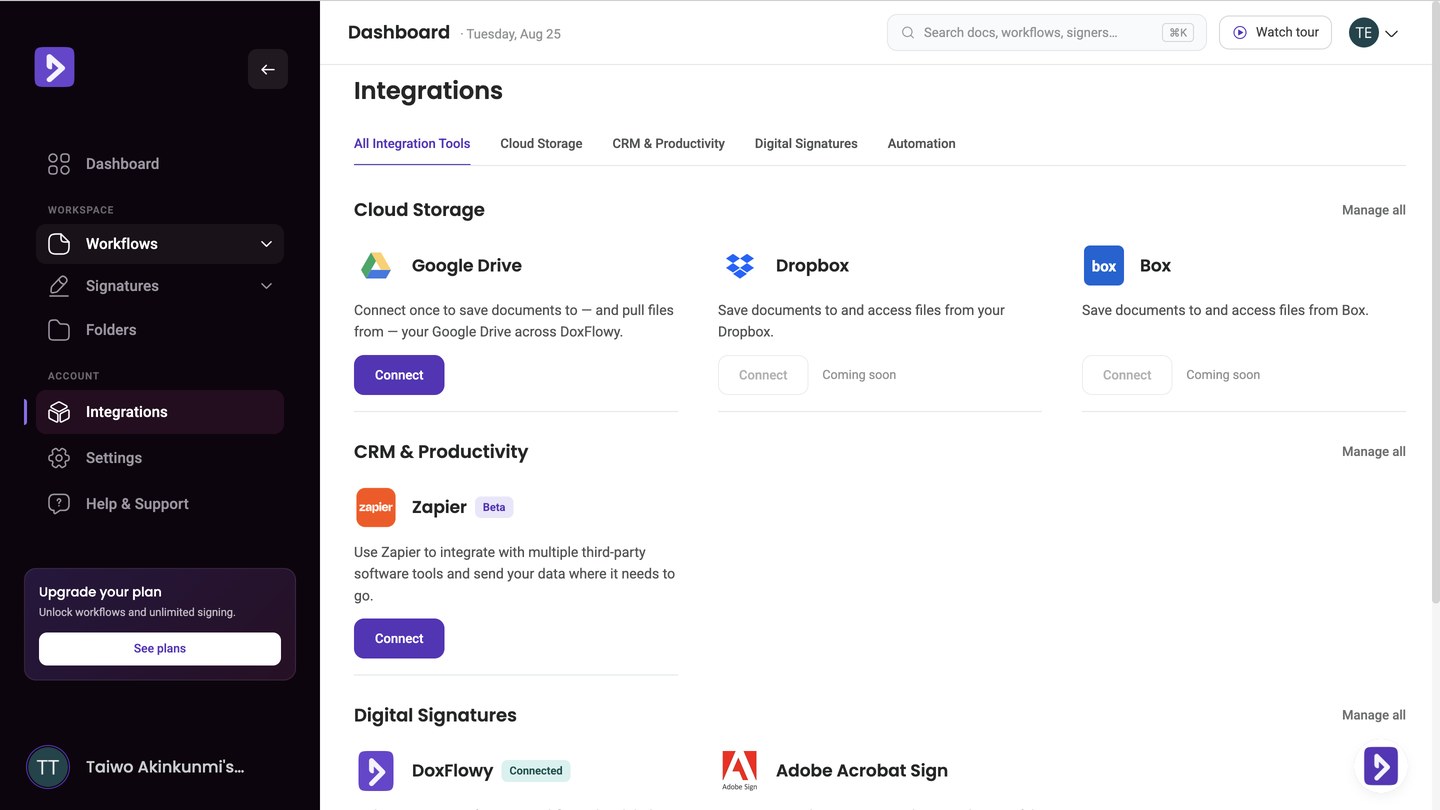Click the DoxFlowy logo in the sidebar

click(x=55, y=67)
